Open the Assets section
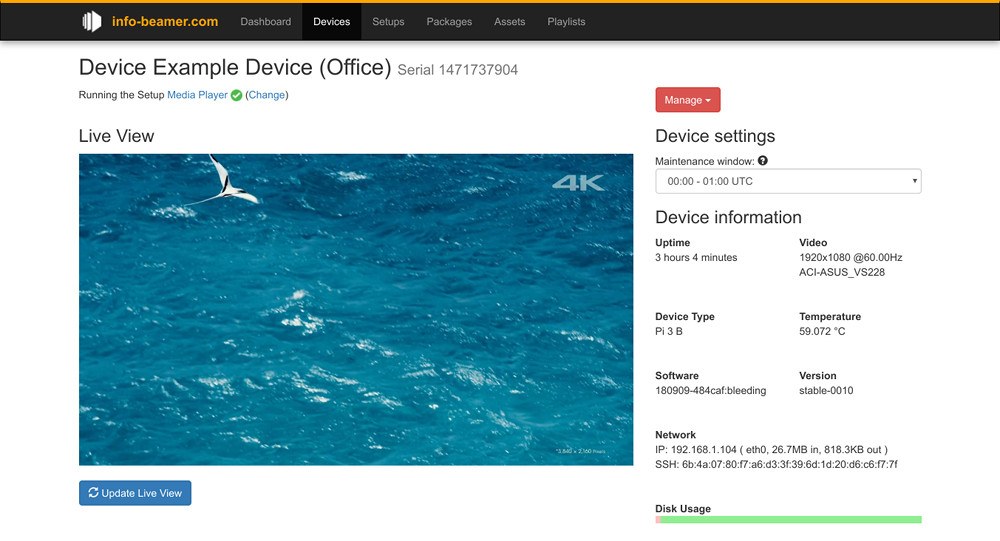The height and width of the screenshot is (541, 1000). (509, 21)
